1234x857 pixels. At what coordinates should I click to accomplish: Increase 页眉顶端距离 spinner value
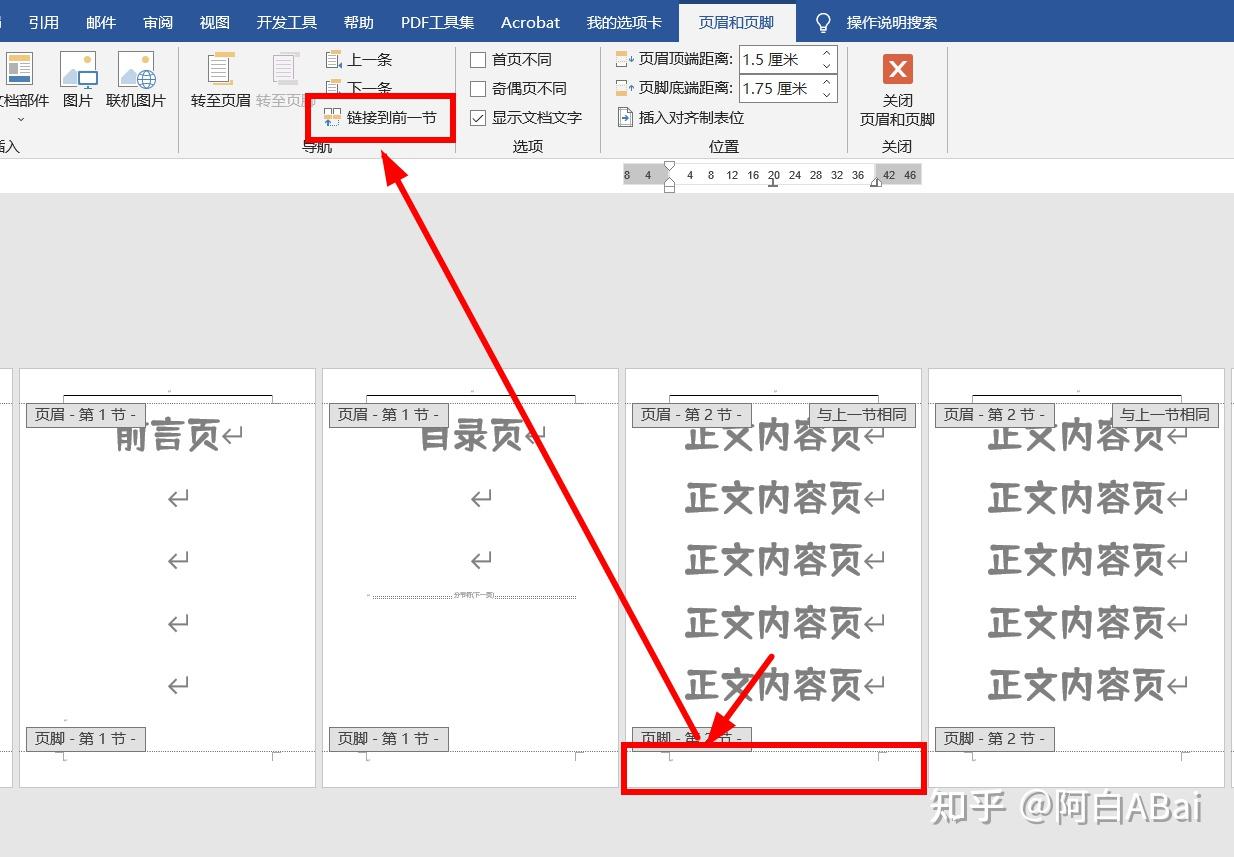[827, 54]
